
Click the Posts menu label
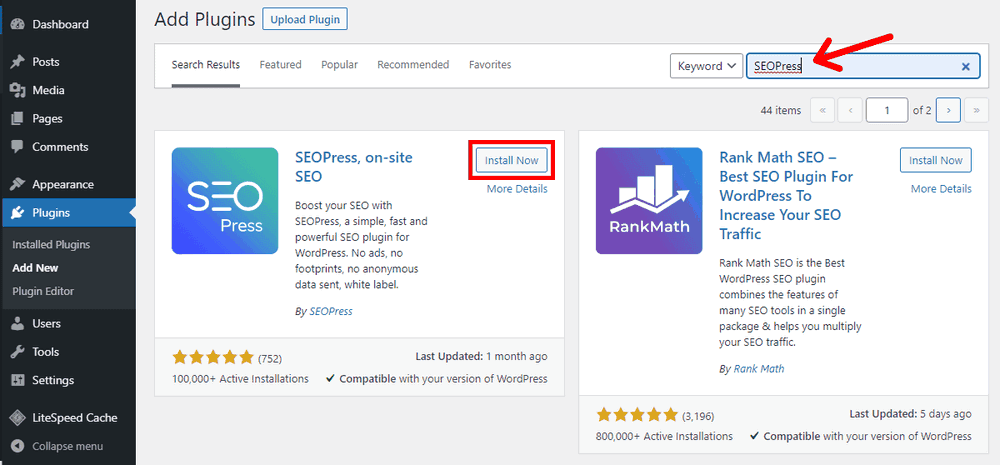pyautogui.click(x=46, y=62)
